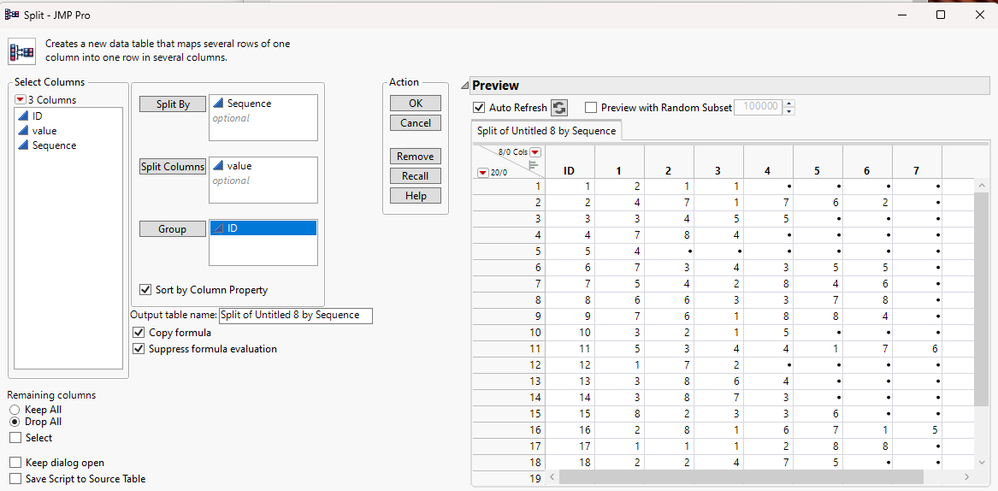
Task: Click the JMP Split title bar icon
Action: tap(11, 14)
